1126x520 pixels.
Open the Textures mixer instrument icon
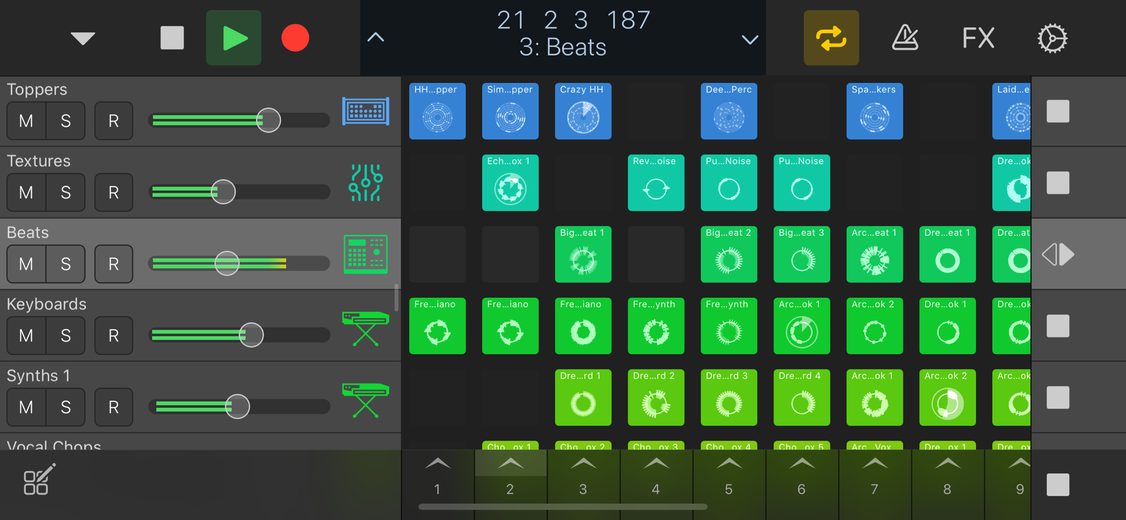click(366, 182)
